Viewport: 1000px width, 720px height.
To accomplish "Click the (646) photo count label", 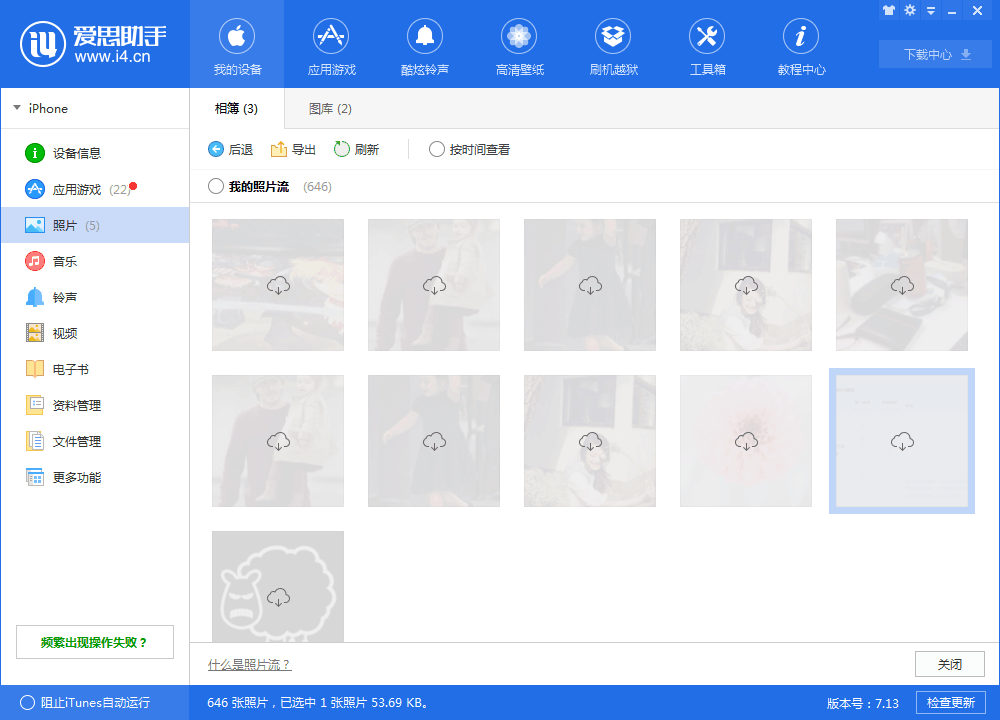I will click(x=317, y=187).
